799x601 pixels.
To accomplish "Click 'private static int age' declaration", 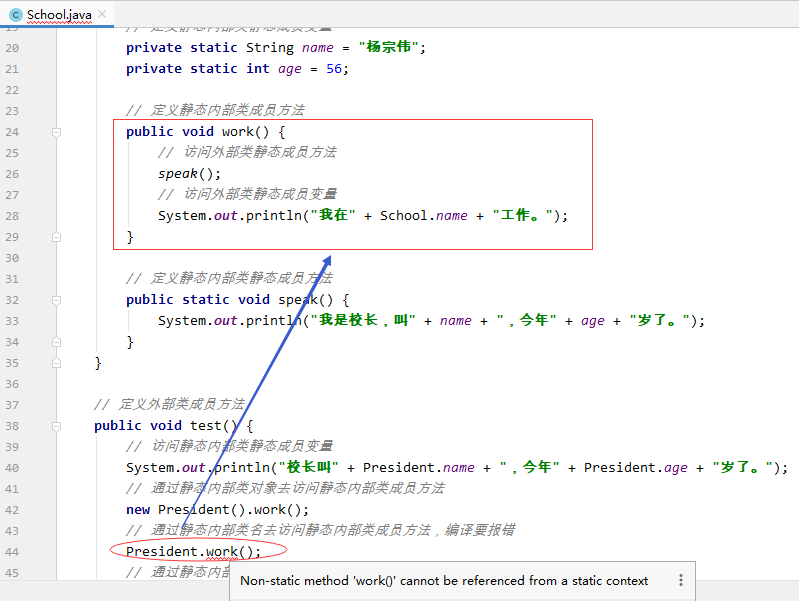I will (x=214, y=69).
